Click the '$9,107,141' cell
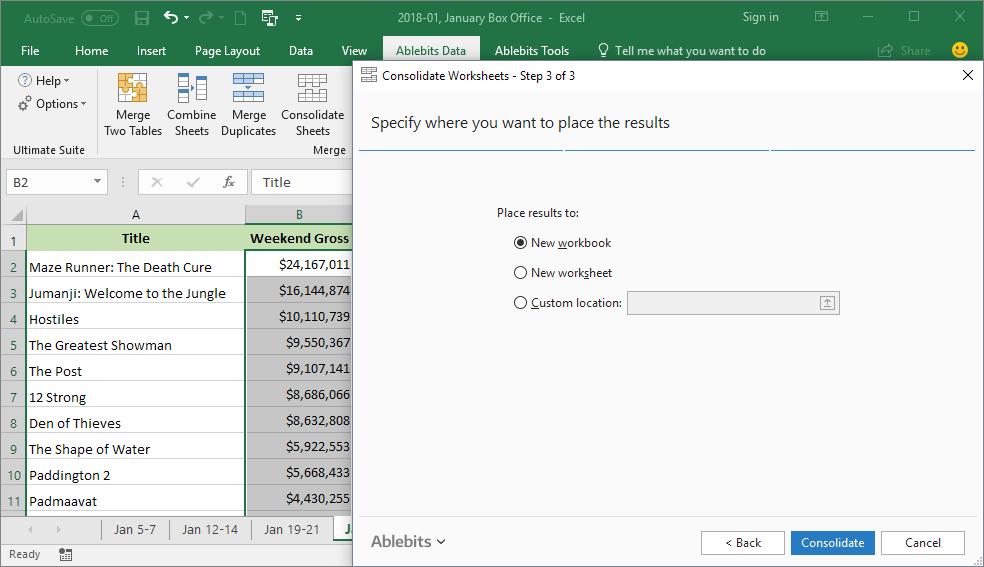Viewport: 984px width, 567px height. (x=299, y=369)
